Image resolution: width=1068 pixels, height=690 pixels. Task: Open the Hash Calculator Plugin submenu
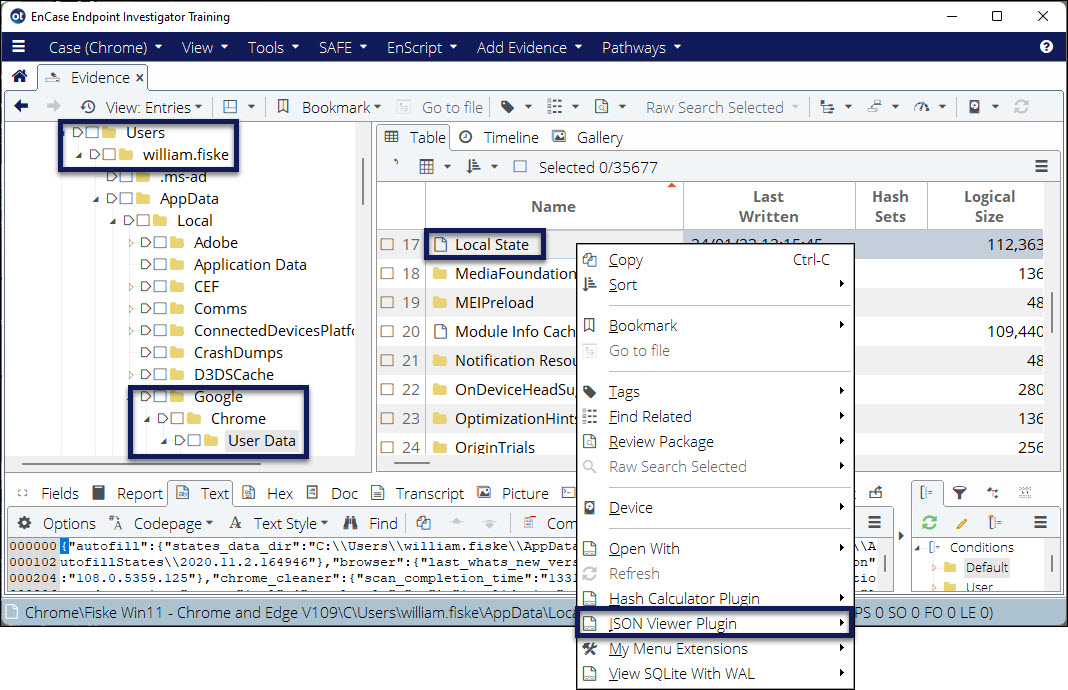[714, 598]
